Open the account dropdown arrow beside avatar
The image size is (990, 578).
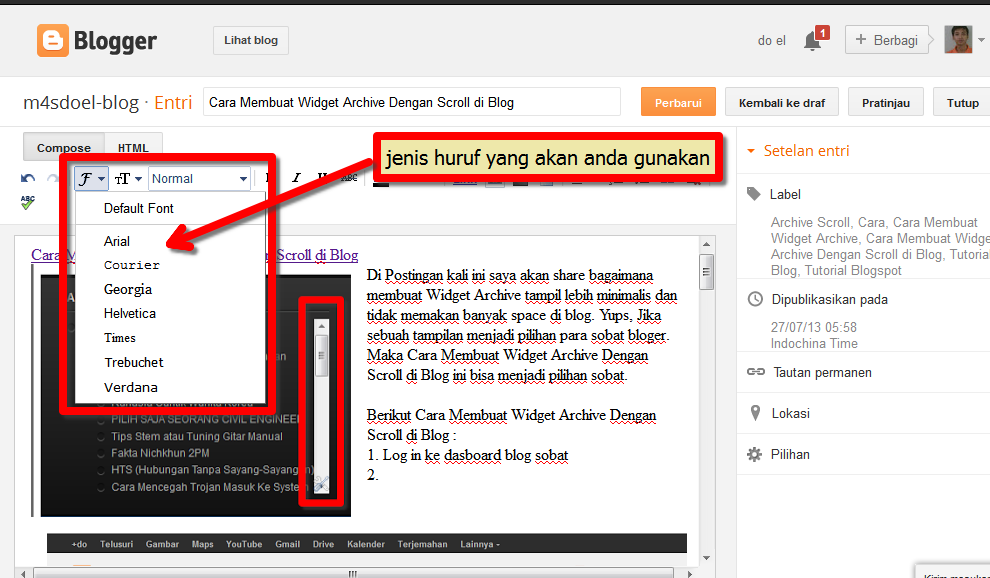tap(981, 40)
